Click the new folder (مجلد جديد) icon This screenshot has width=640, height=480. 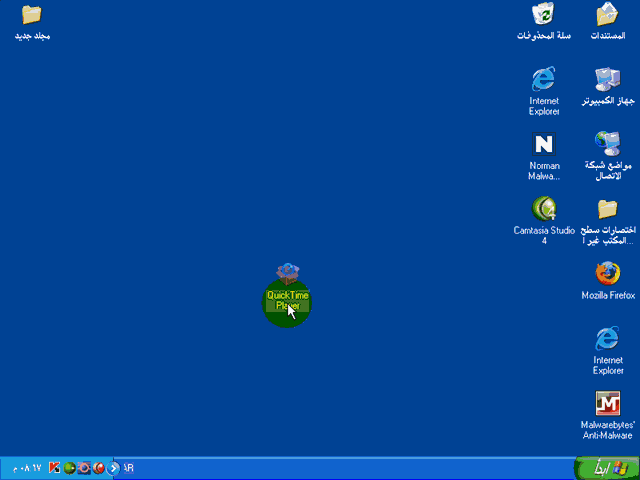[32, 15]
